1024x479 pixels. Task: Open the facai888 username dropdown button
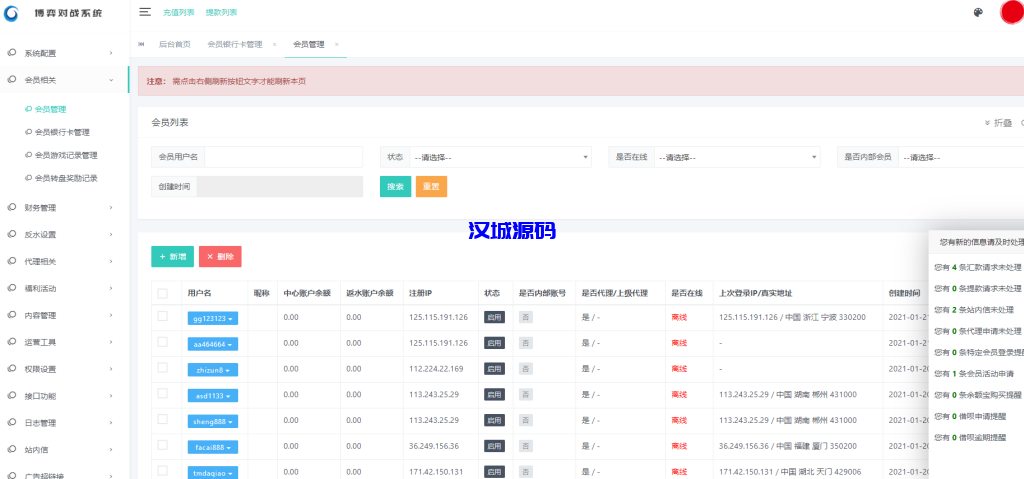click(212, 447)
